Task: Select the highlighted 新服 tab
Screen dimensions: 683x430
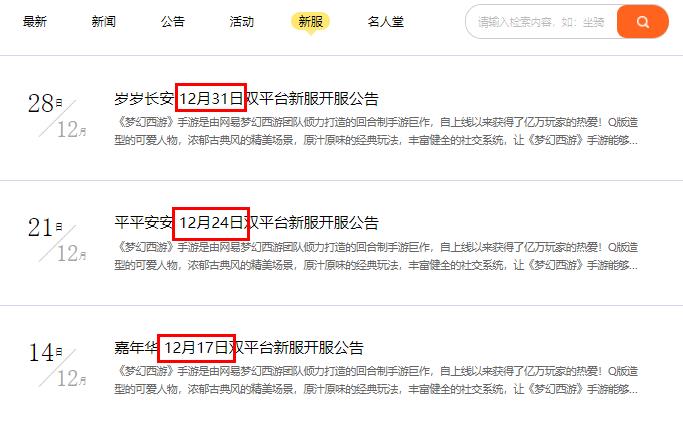Action: coord(311,21)
